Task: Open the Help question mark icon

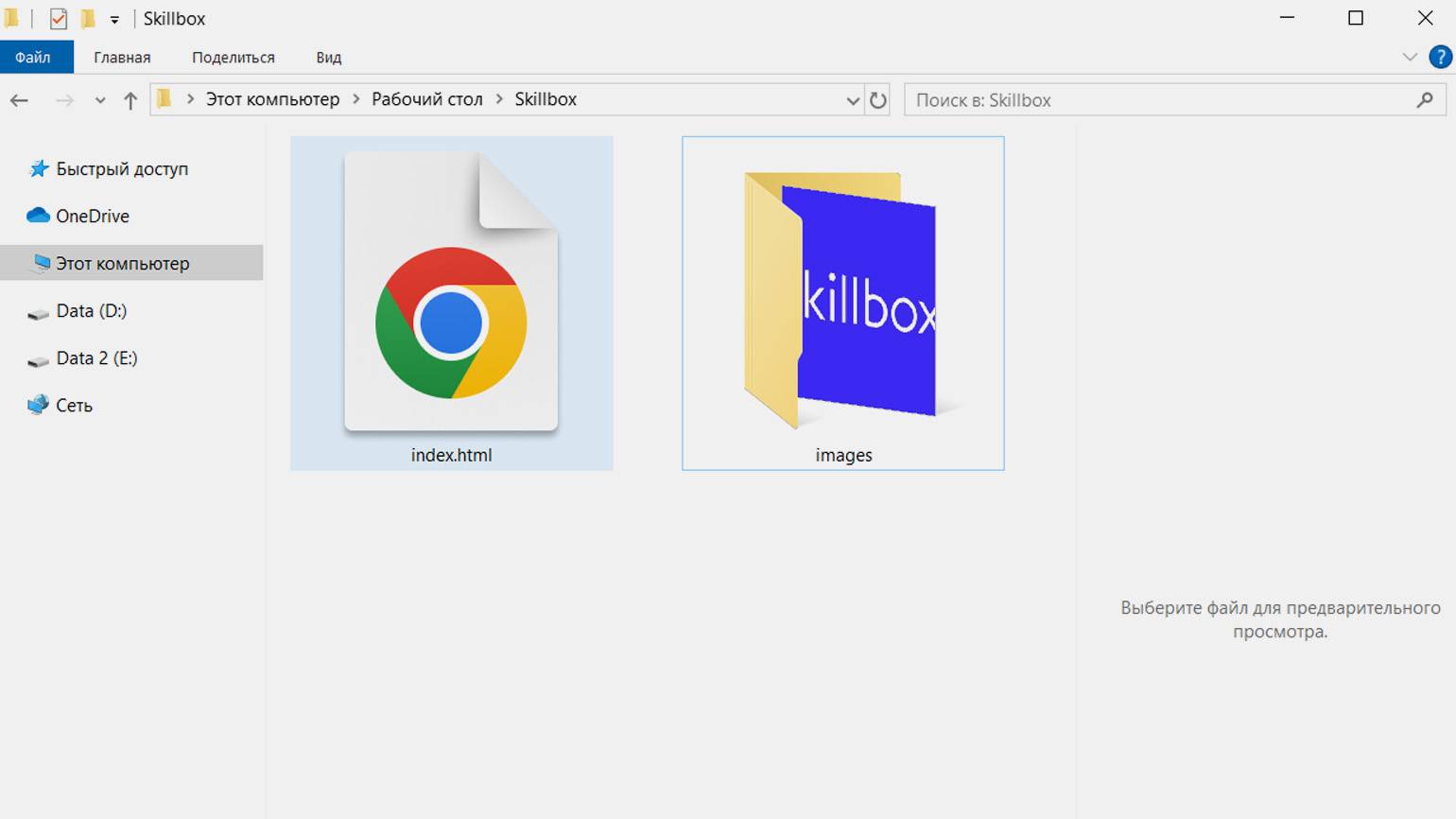Action: point(1440,57)
